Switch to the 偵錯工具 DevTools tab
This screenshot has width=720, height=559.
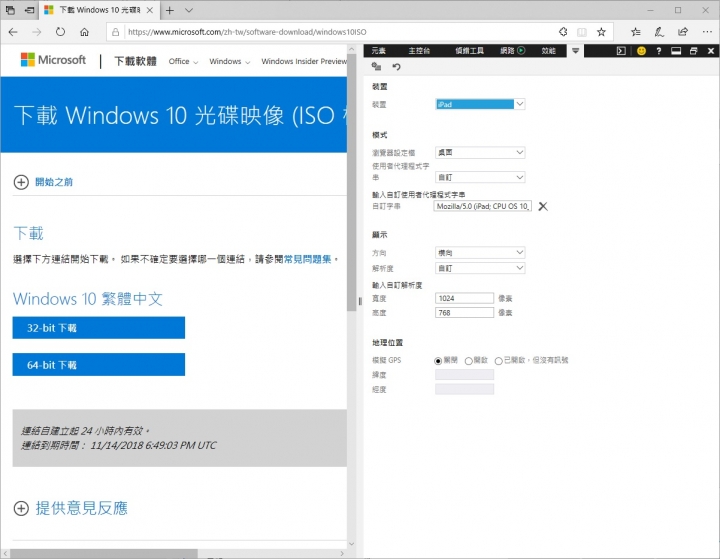[x=469, y=51]
